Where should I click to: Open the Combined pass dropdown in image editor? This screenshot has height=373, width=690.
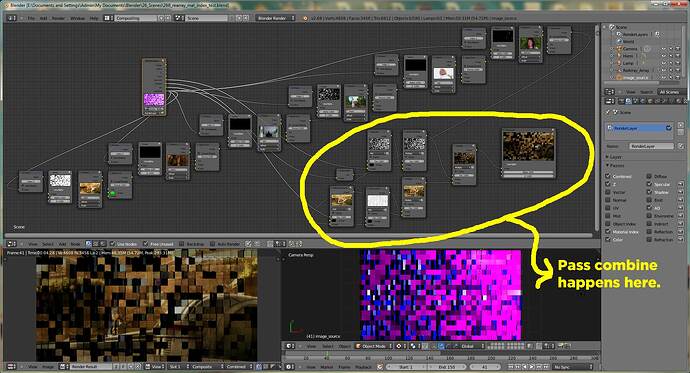pos(239,366)
